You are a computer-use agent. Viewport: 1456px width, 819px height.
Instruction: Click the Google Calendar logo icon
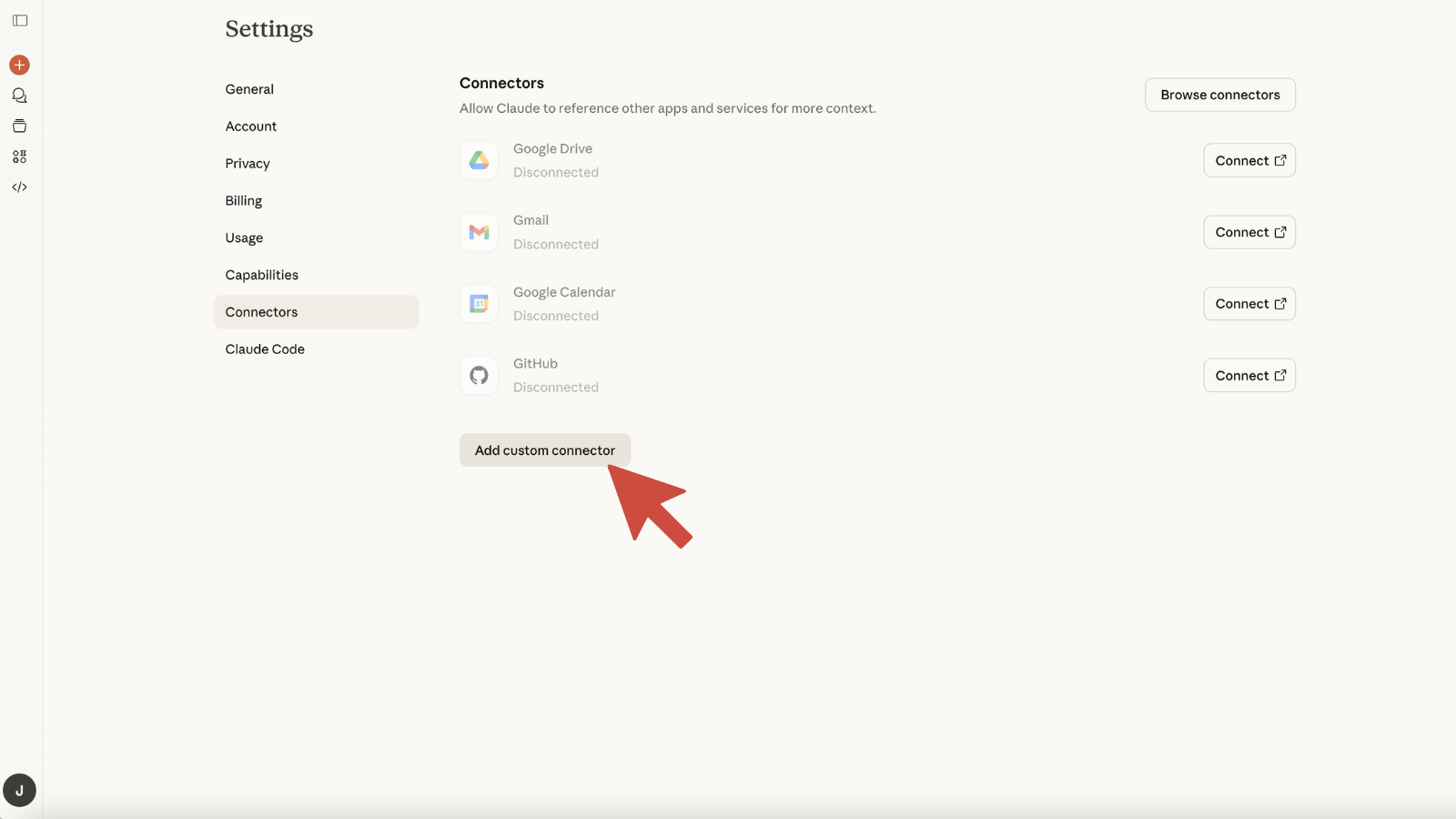pos(479,304)
